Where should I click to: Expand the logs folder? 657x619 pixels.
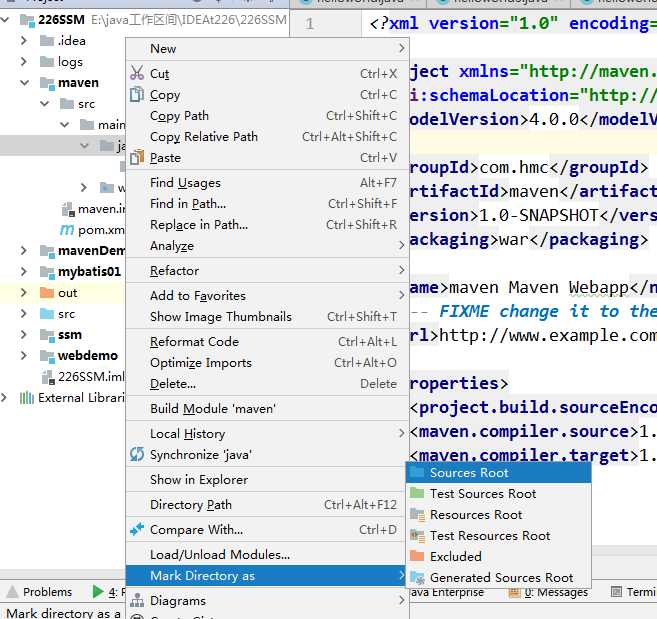[x=24, y=61]
